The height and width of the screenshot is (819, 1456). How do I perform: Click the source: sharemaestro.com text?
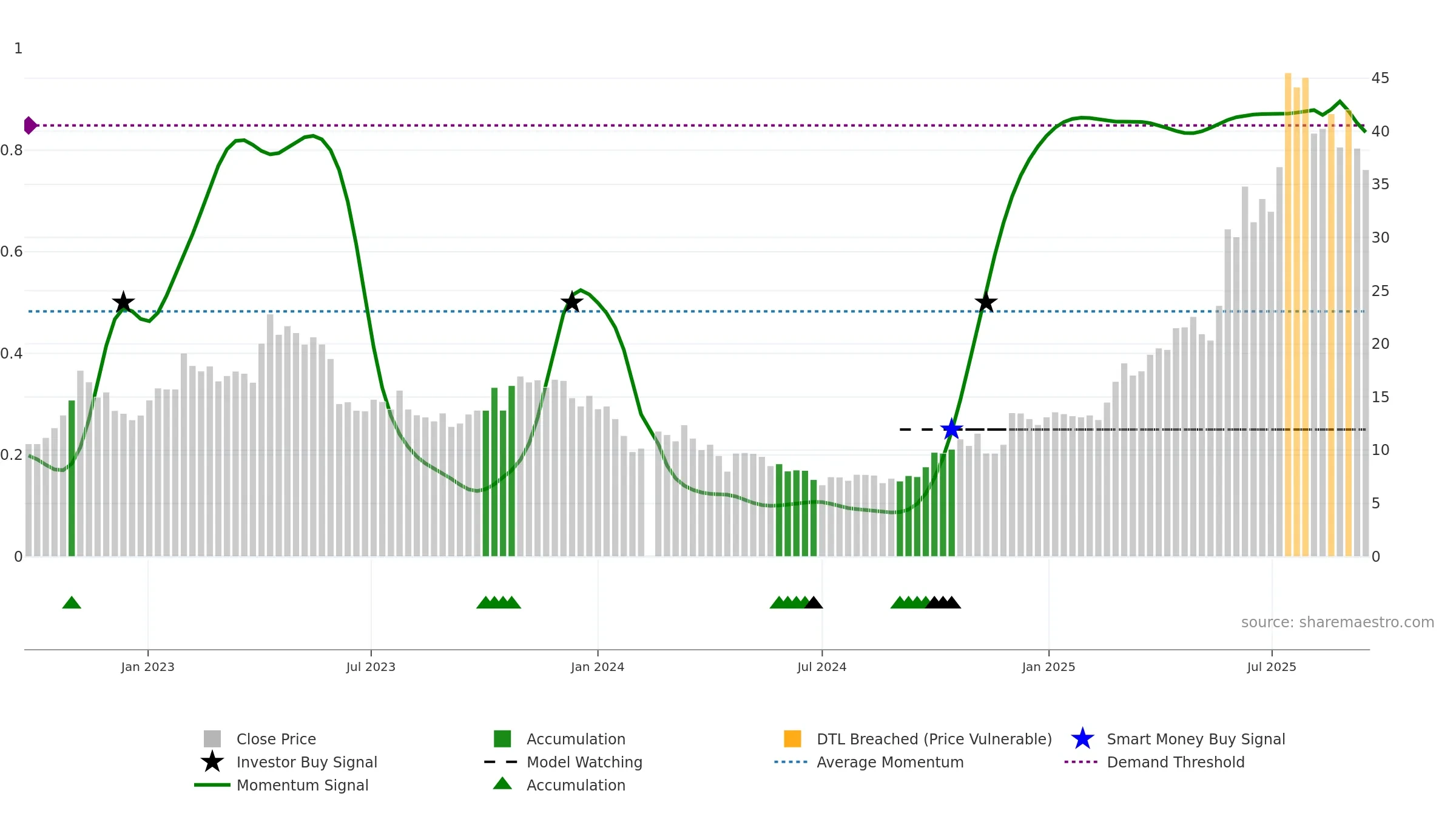click(x=1338, y=622)
